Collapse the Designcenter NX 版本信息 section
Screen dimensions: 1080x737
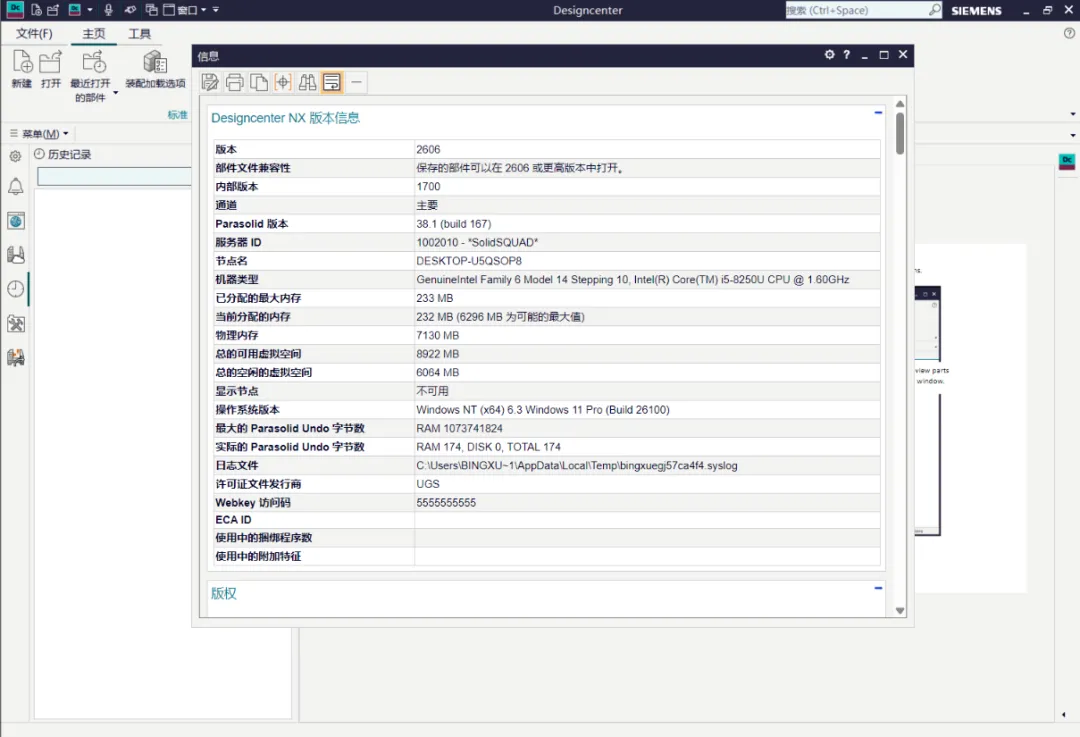click(878, 112)
